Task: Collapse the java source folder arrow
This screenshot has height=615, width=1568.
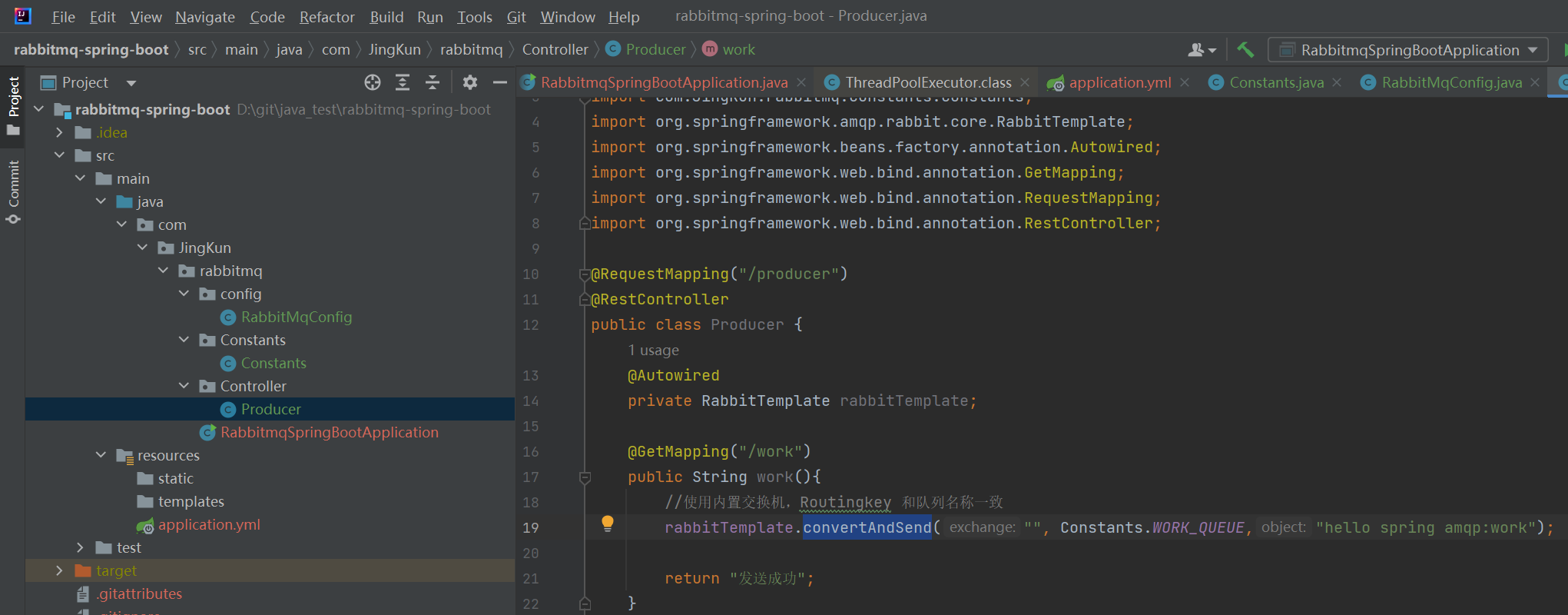Action: [x=101, y=201]
